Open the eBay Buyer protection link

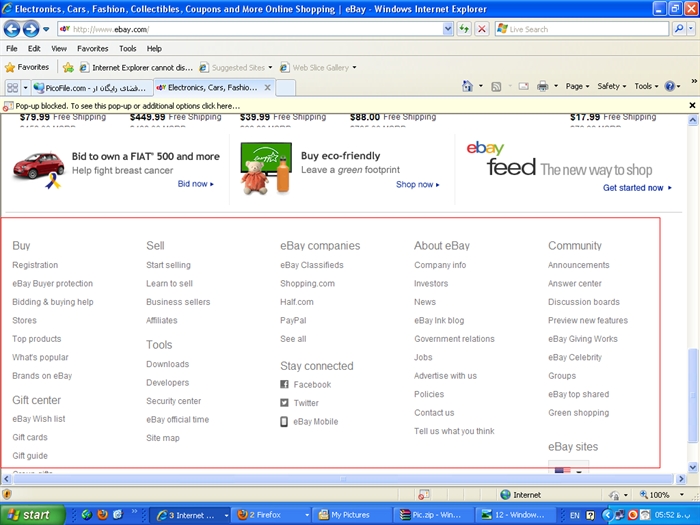point(53,283)
